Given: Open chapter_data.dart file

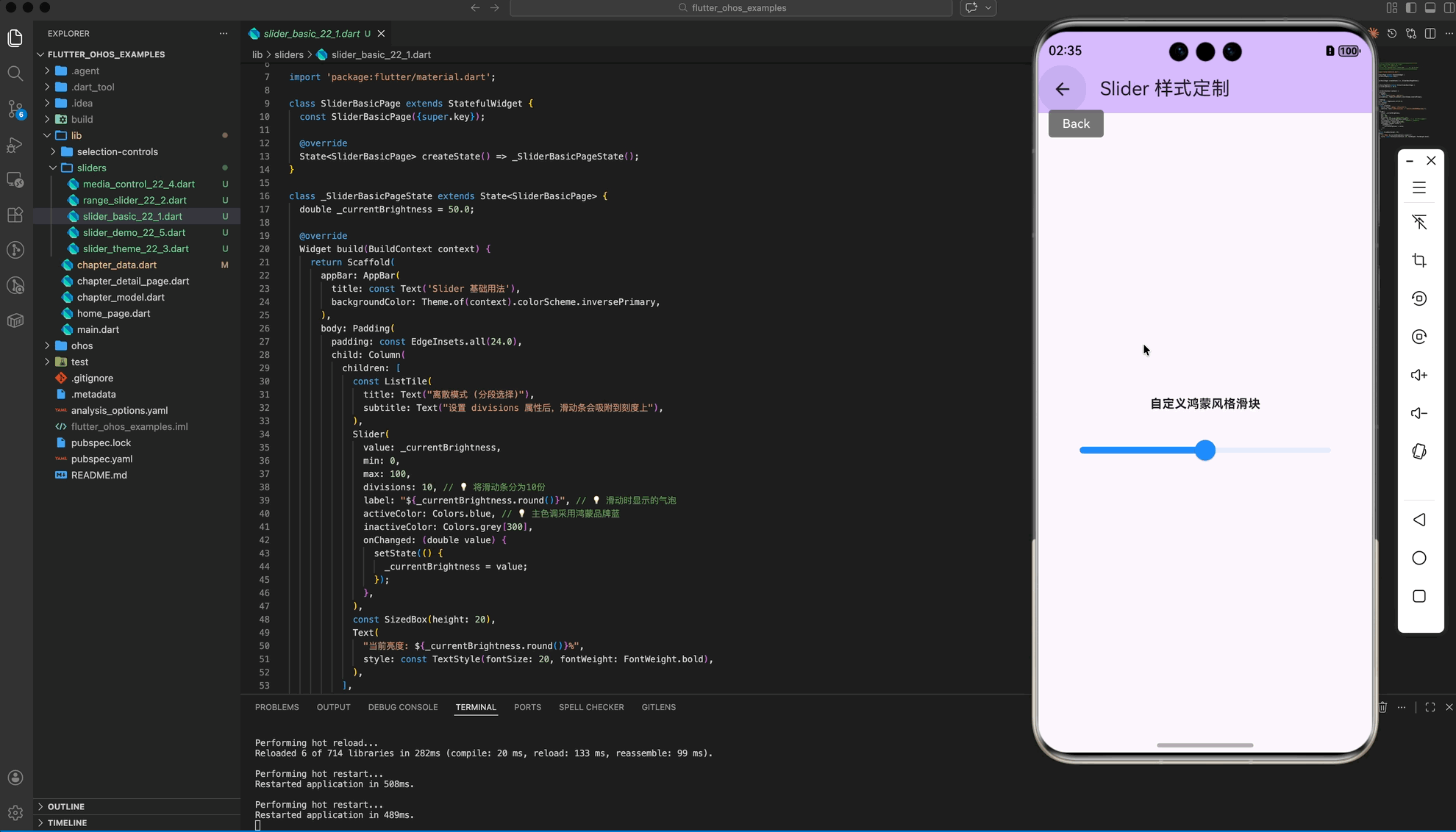Looking at the screenshot, I should (116, 265).
